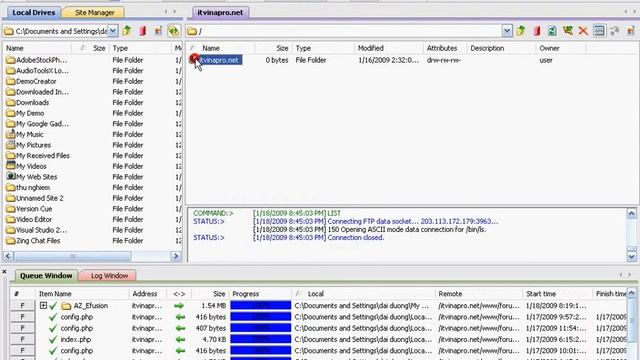The width and height of the screenshot is (640, 360).
Task: Open the remote path dropdown
Action: click(507, 31)
